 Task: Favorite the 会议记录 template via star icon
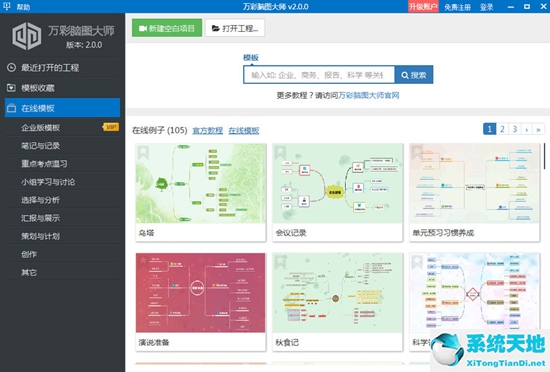coord(280,152)
